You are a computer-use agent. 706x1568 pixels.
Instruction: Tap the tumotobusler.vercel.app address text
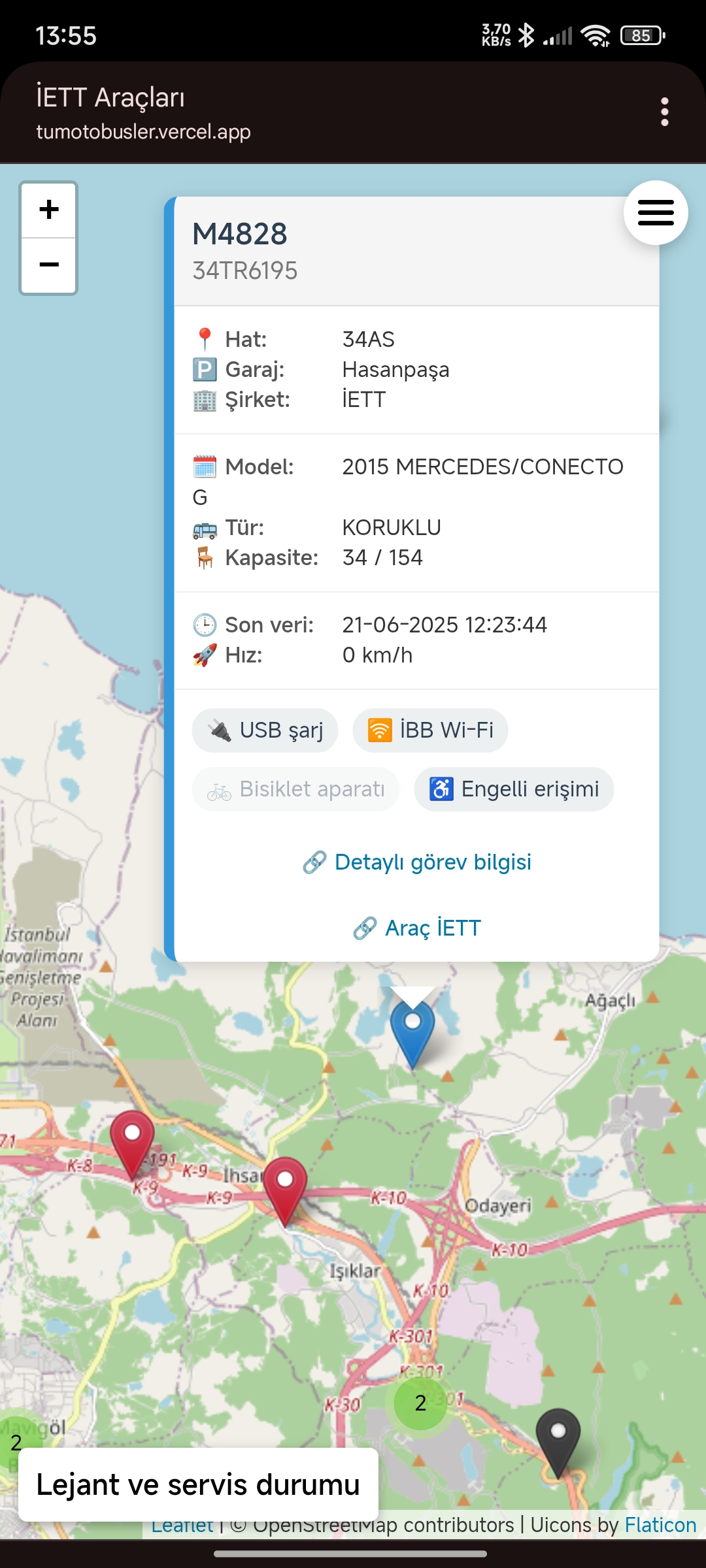[x=143, y=132]
